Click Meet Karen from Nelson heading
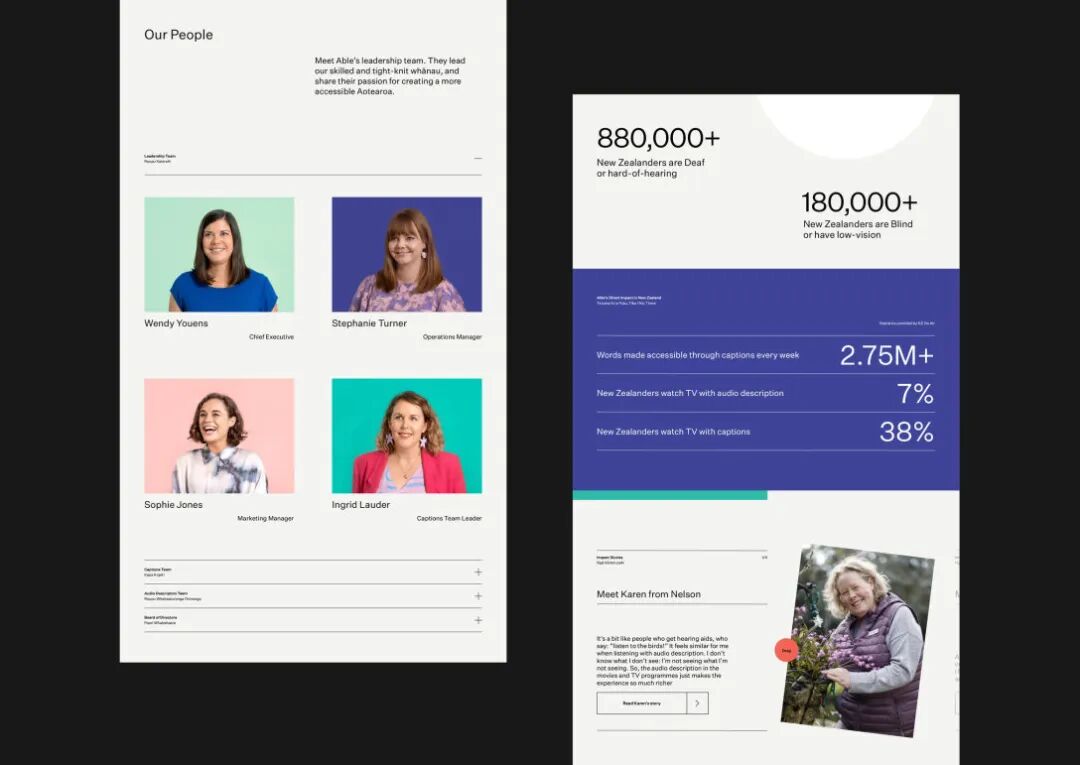The width and height of the screenshot is (1080, 765). (648, 594)
